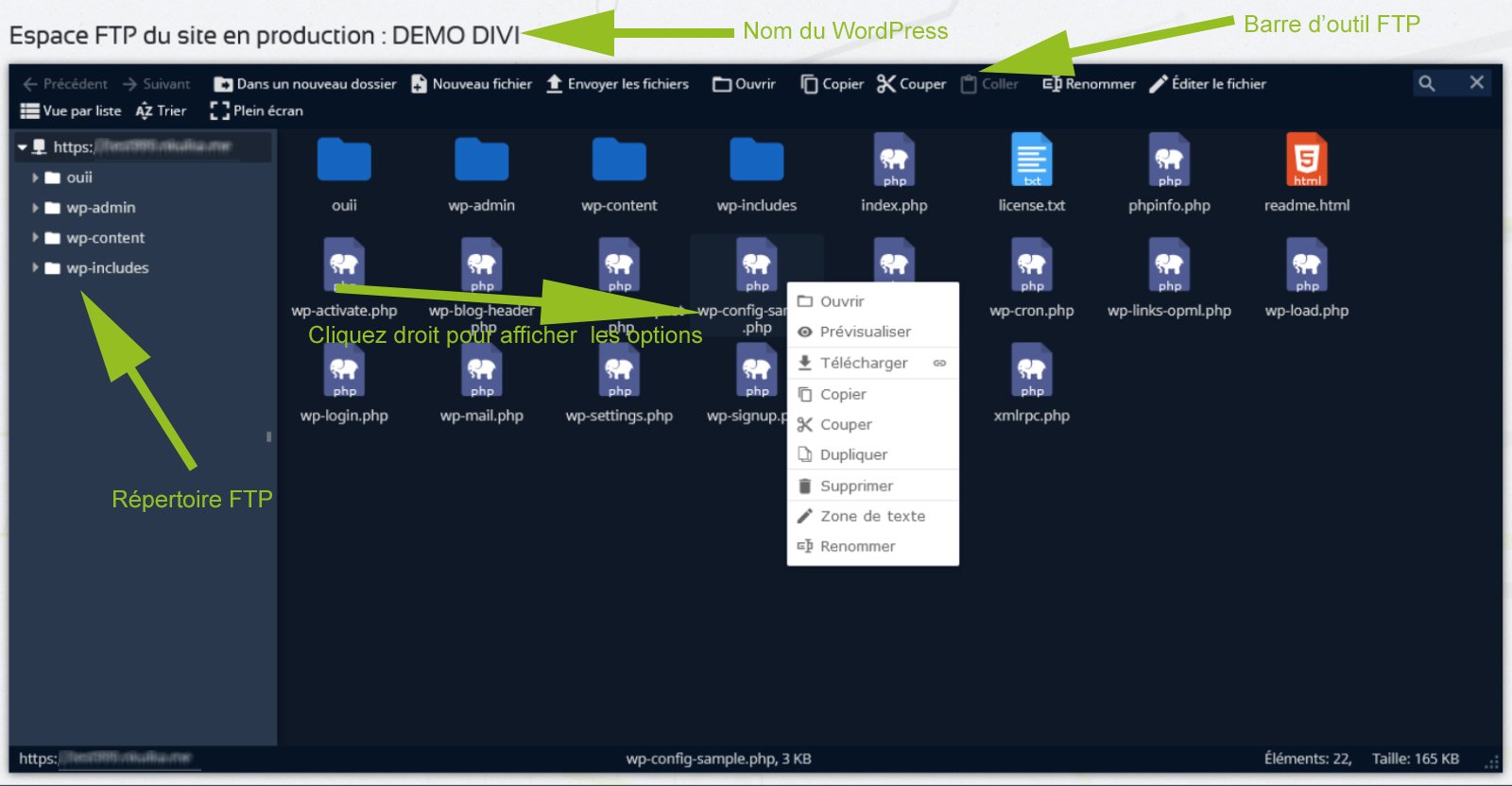Select the wp-content folder icon
This screenshot has width=1512, height=786.
point(619,160)
